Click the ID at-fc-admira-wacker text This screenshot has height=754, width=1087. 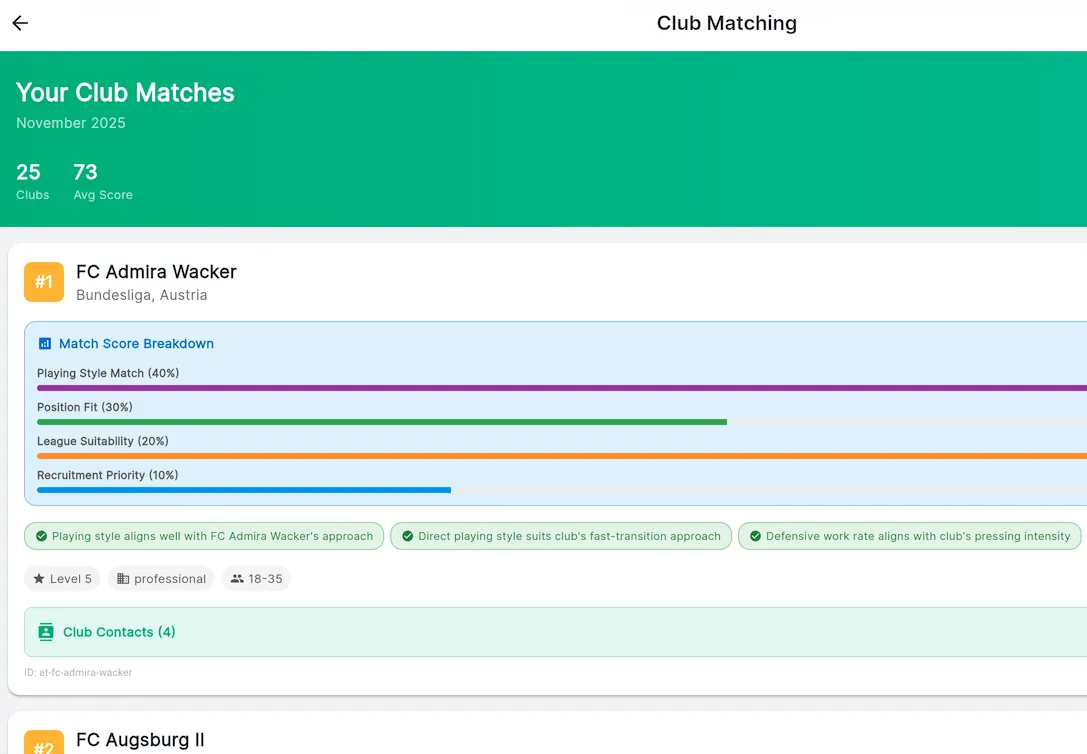point(79,672)
